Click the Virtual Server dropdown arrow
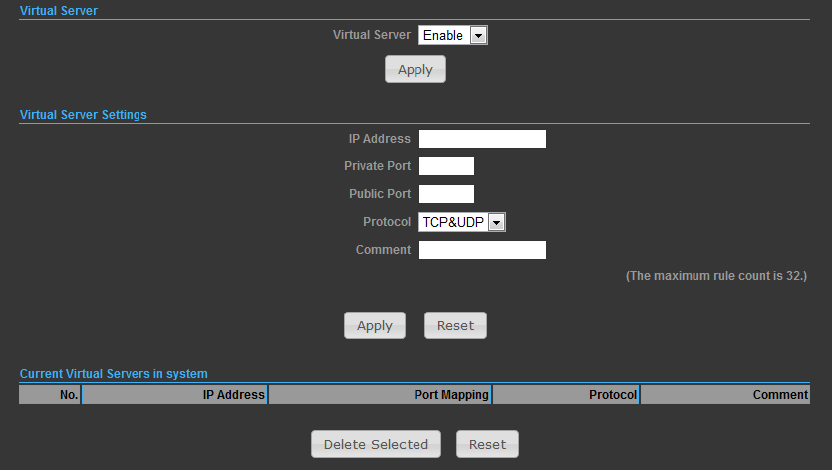 click(479, 36)
